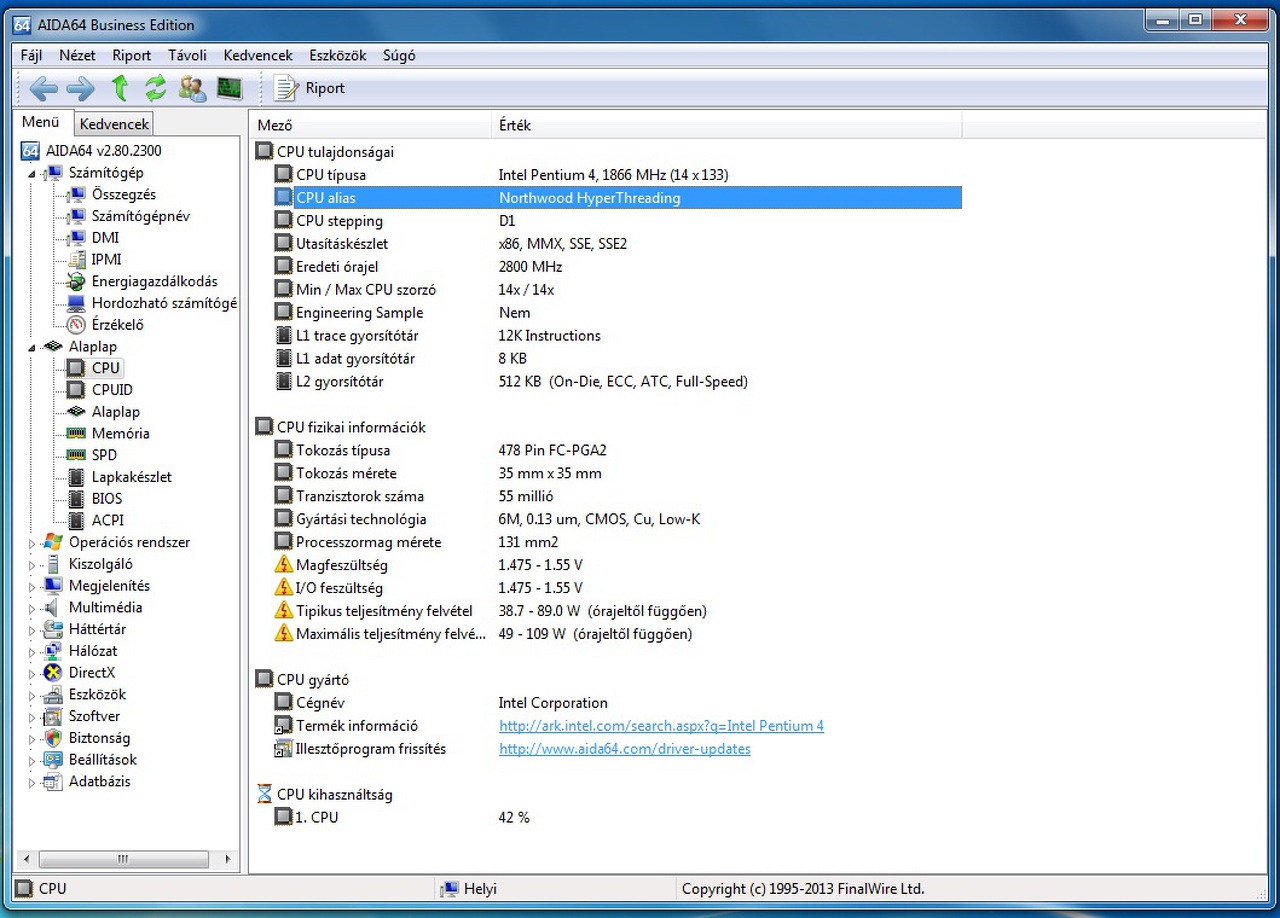The height and width of the screenshot is (918, 1280).
Task: Open the Riport menu
Action: pos(132,56)
